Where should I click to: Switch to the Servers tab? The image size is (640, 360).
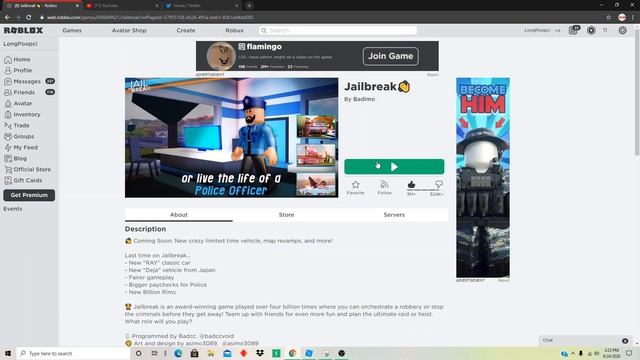pos(394,215)
